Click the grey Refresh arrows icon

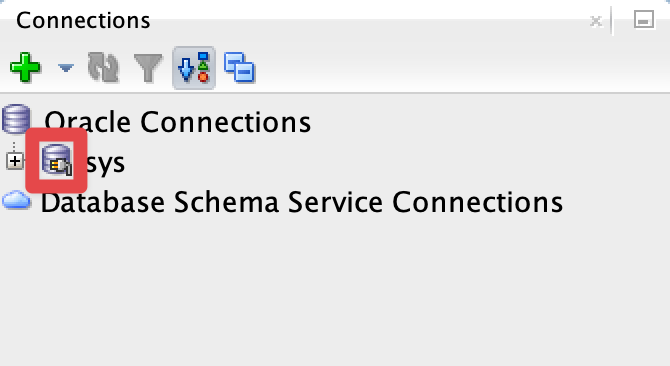click(103, 67)
